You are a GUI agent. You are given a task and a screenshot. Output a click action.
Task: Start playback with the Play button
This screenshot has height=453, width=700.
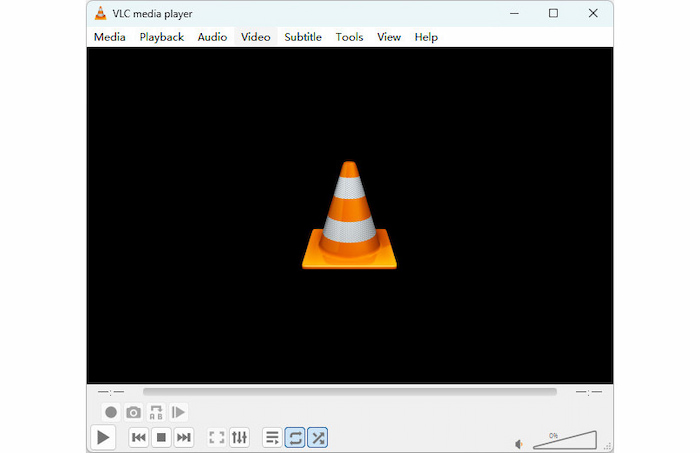103,437
